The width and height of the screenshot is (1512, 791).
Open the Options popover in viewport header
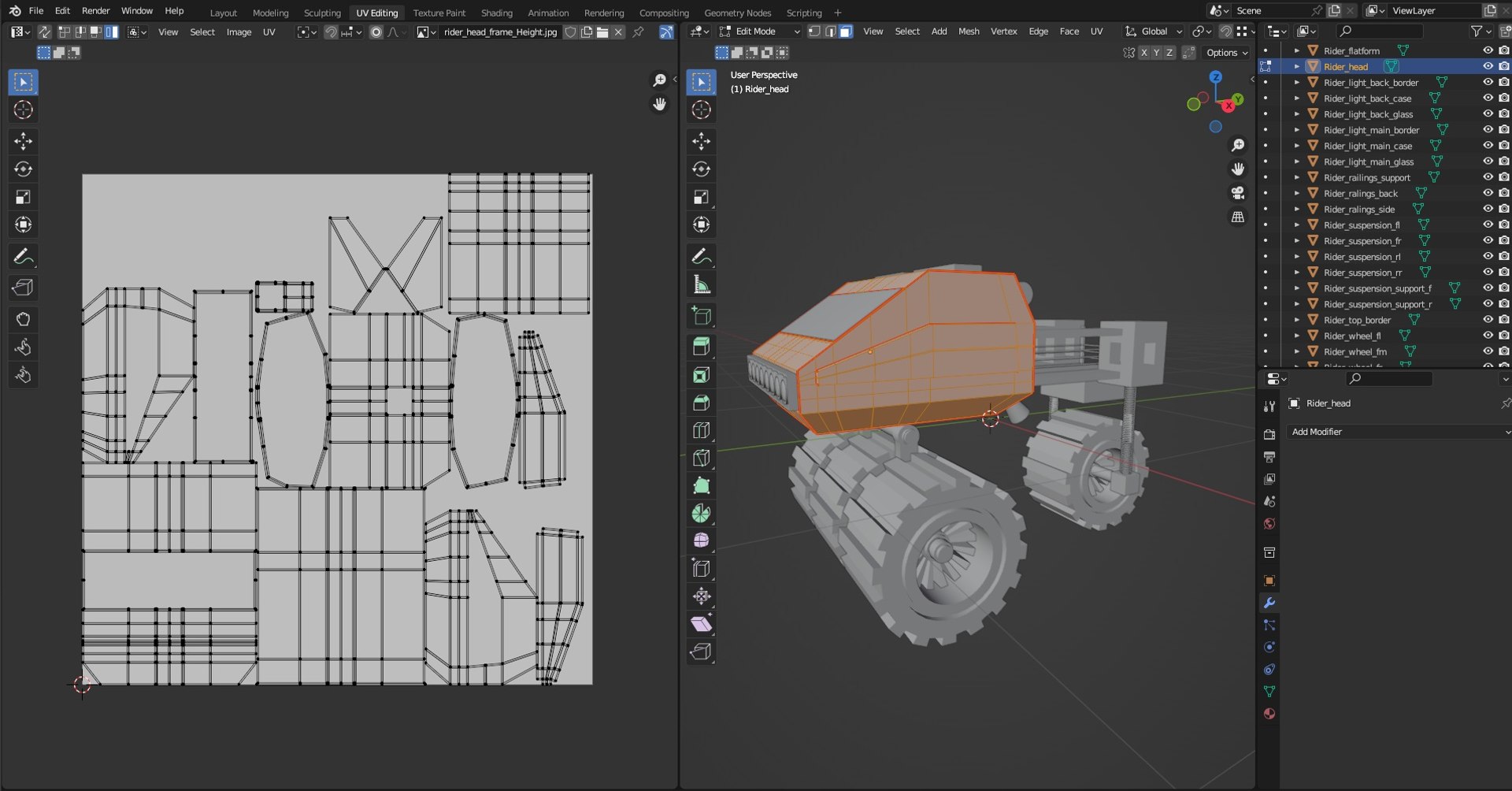(1227, 53)
